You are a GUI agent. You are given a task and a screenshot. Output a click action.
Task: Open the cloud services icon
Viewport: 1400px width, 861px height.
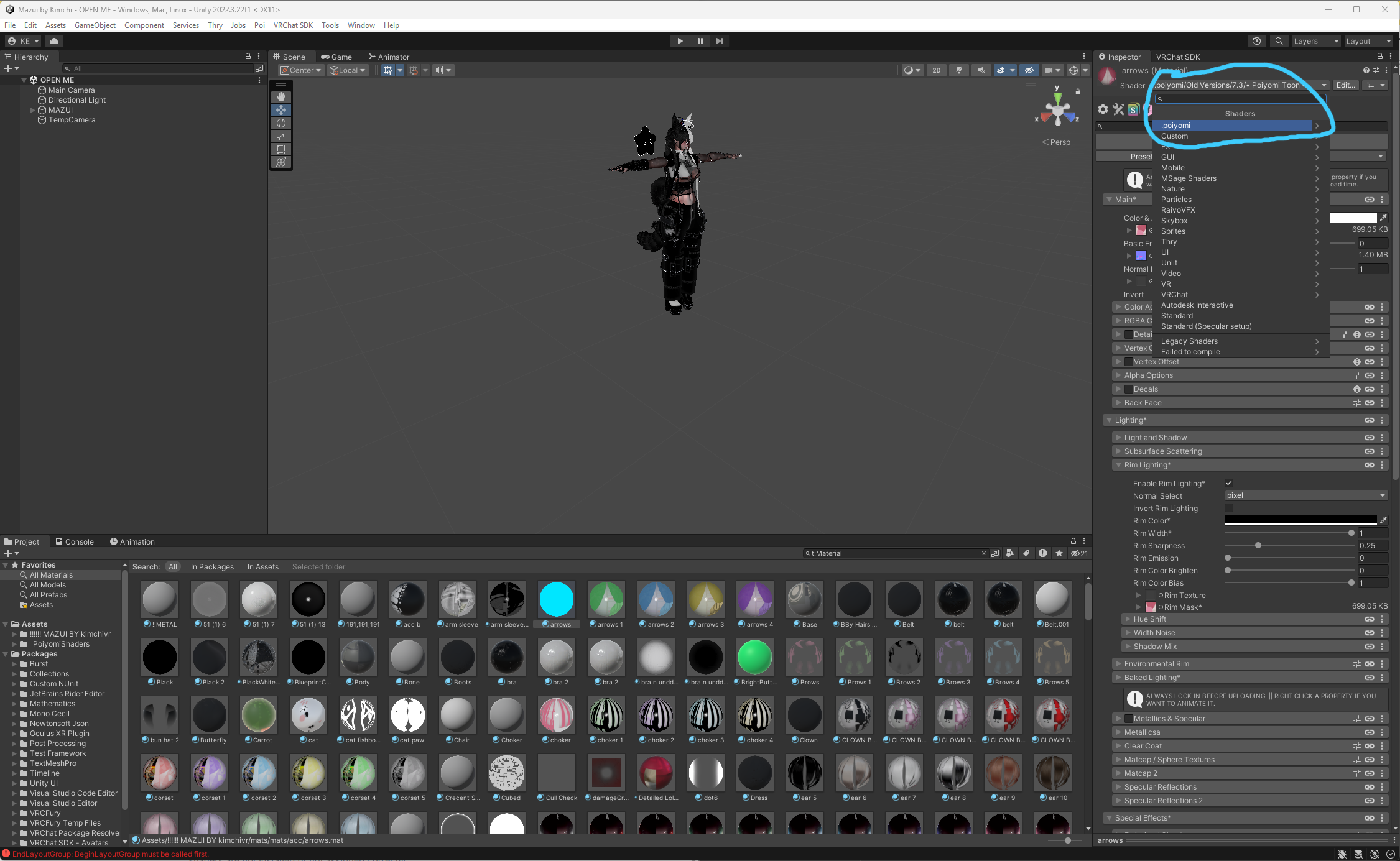point(54,41)
